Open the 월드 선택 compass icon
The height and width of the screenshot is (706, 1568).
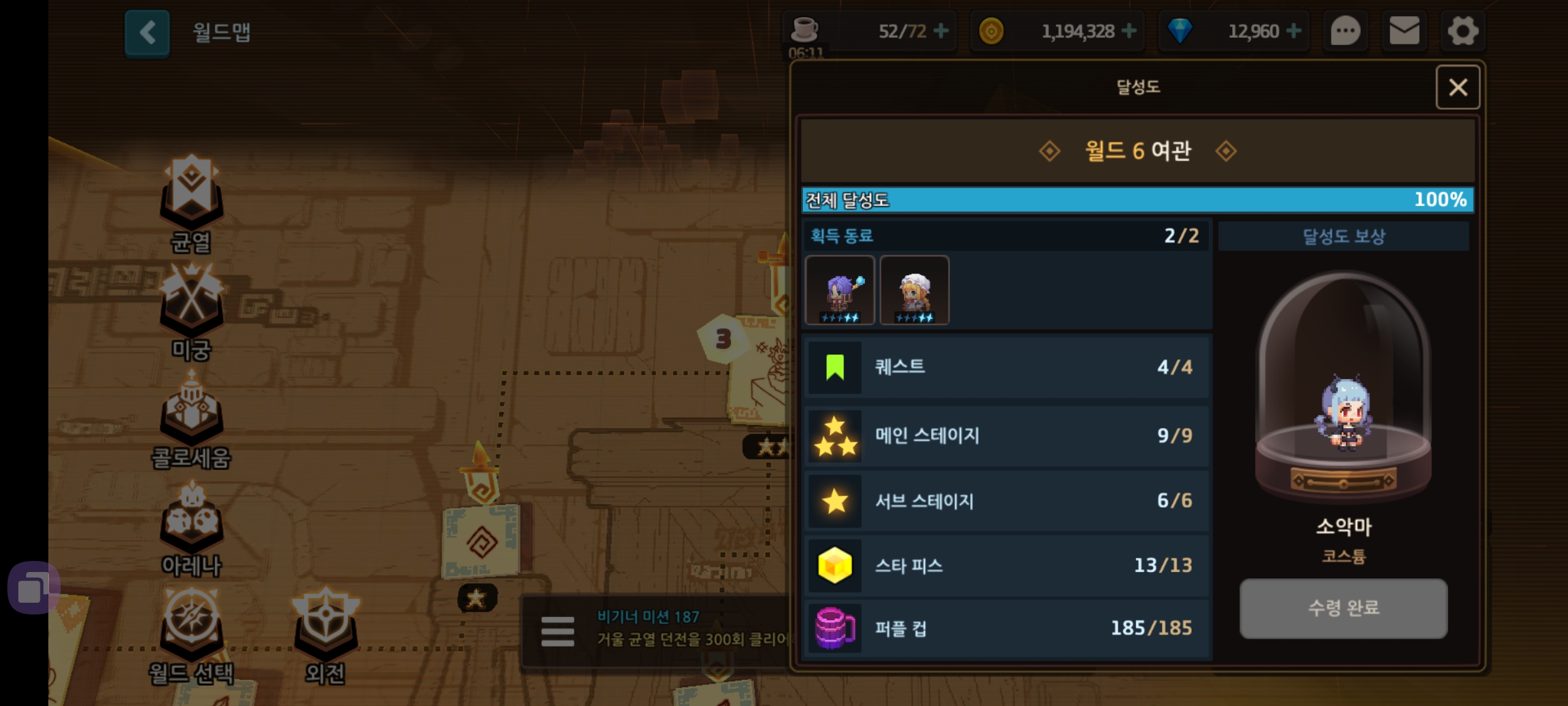pyautogui.click(x=191, y=635)
